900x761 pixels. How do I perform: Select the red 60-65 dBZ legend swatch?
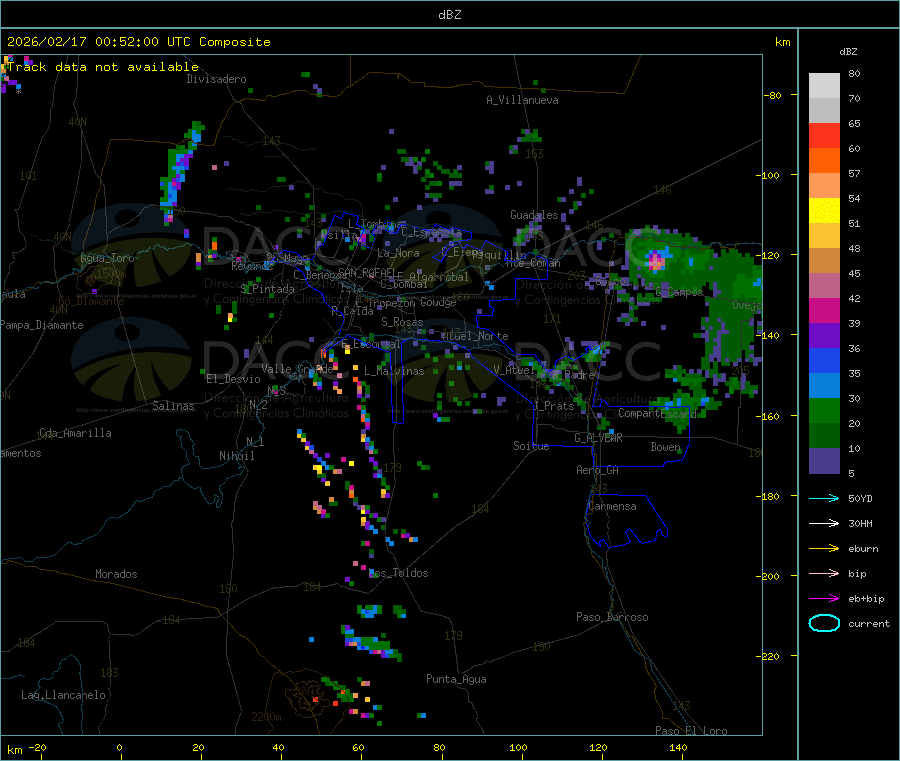824,135
